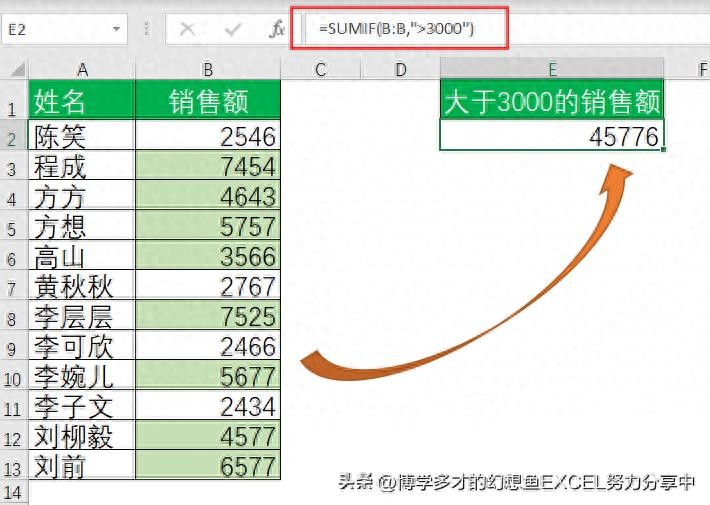This screenshot has height=505, width=710.
Task: Select column C header
Action: (x=320, y=69)
